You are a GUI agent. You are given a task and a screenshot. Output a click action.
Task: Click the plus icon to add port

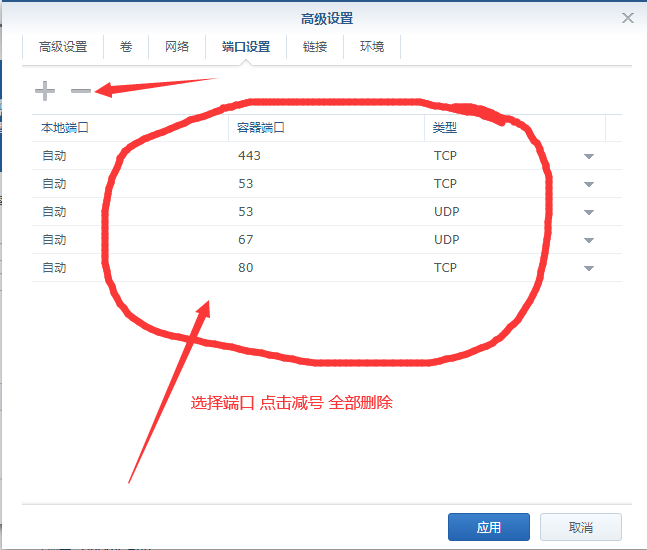(x=45, y=91)
